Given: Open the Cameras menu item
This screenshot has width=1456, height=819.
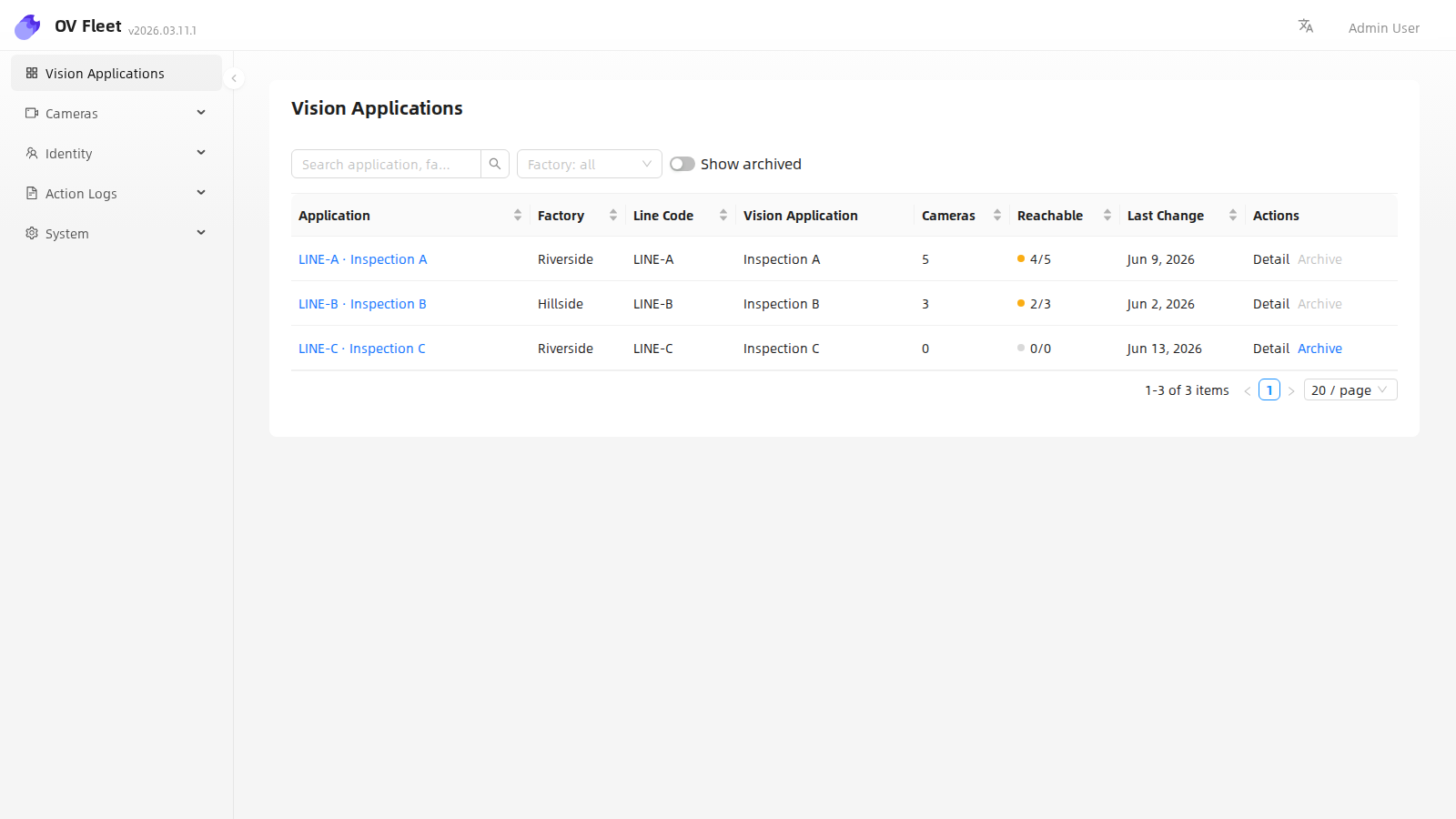Looking at the screenshot, I should tap(116, 113).
